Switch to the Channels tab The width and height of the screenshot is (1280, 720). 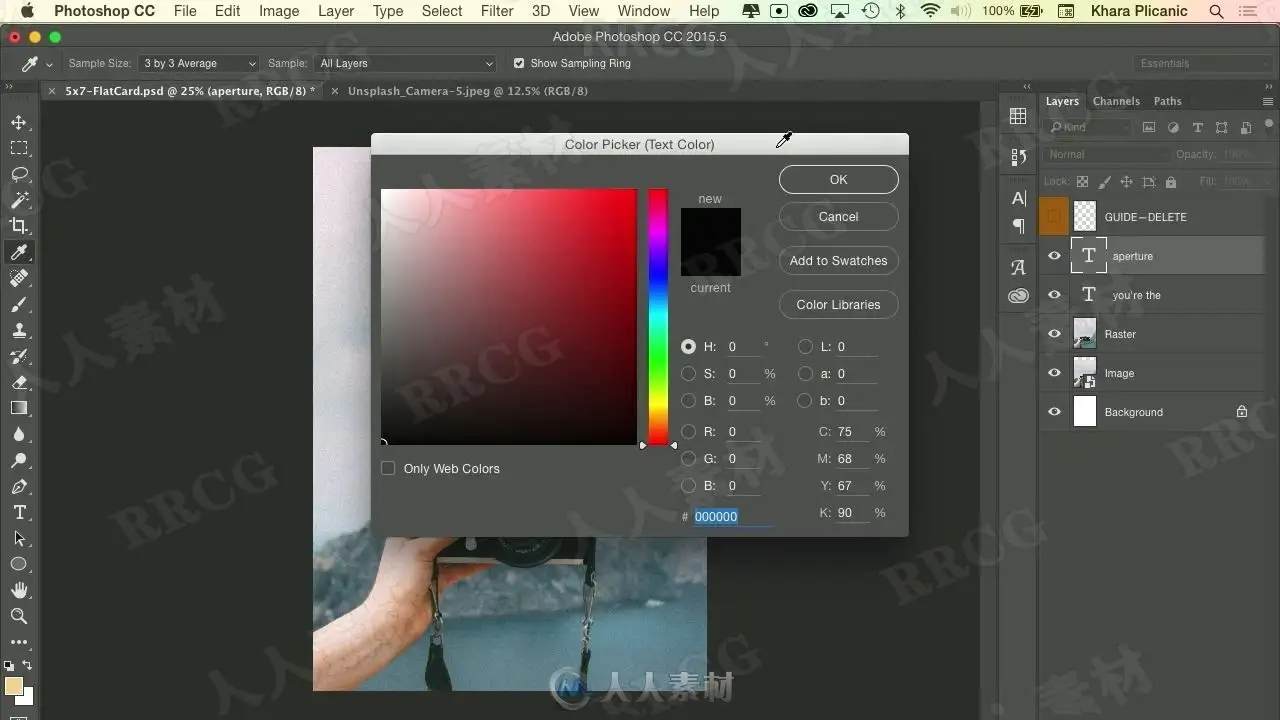click(1116, 101)
